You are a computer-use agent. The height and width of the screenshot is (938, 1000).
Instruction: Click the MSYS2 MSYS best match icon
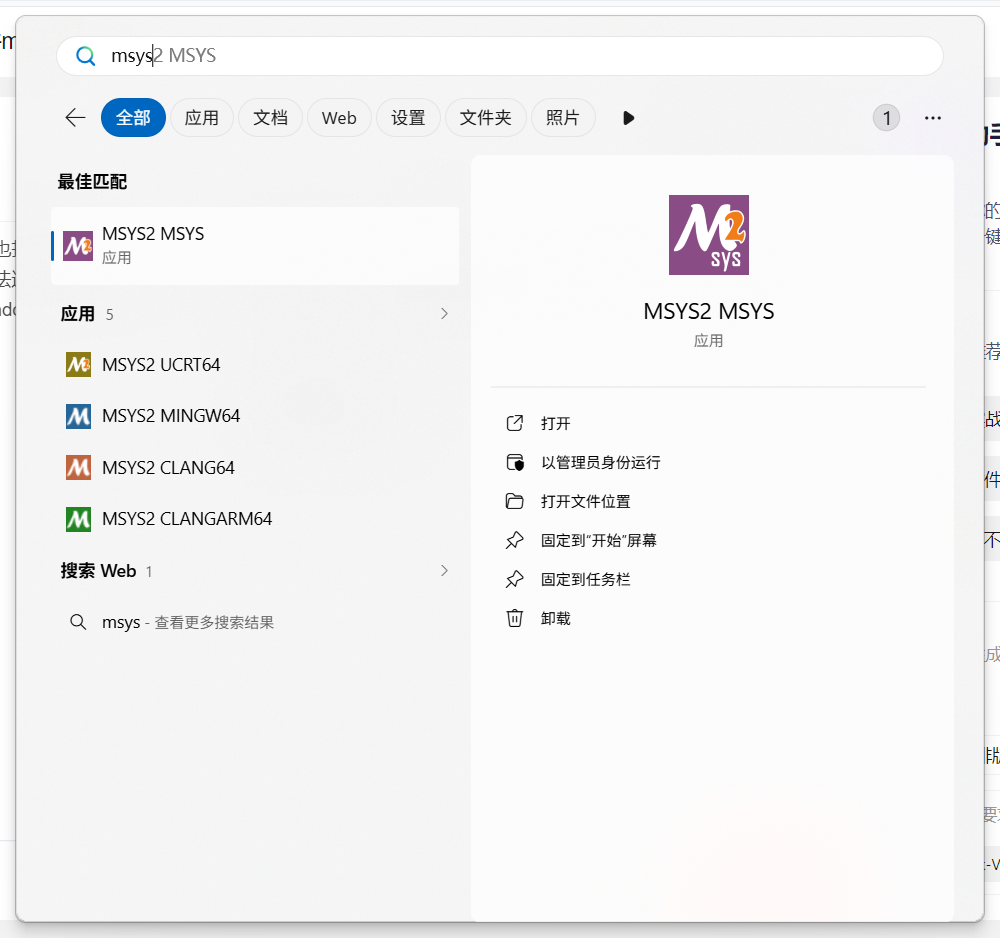pyautogui.click(x=78, y=246)
